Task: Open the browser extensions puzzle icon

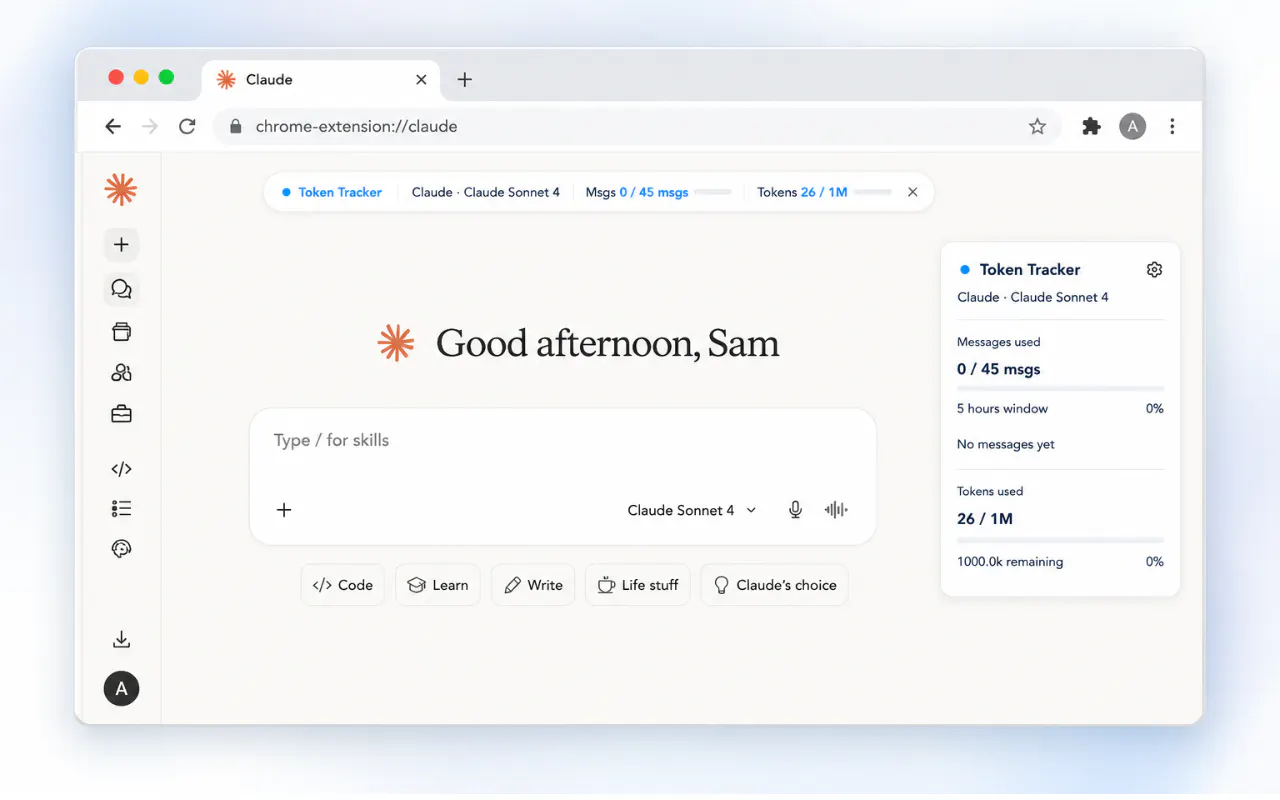Action: click(1091, 126)
